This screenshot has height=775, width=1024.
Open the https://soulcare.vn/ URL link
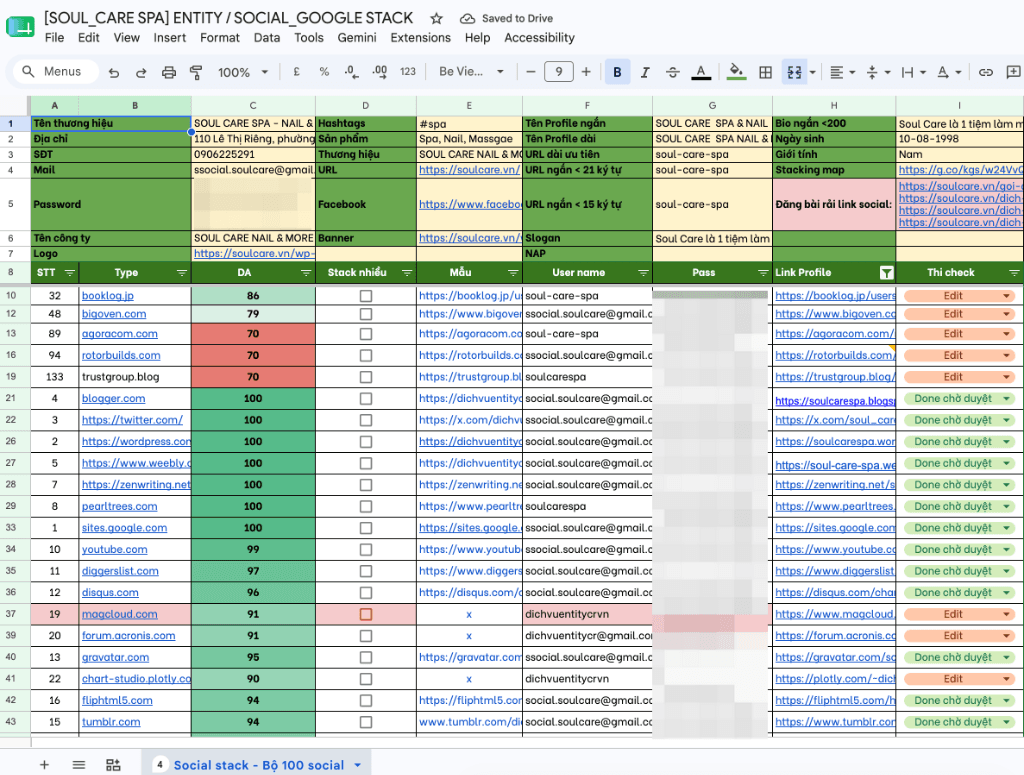point(469,170)
